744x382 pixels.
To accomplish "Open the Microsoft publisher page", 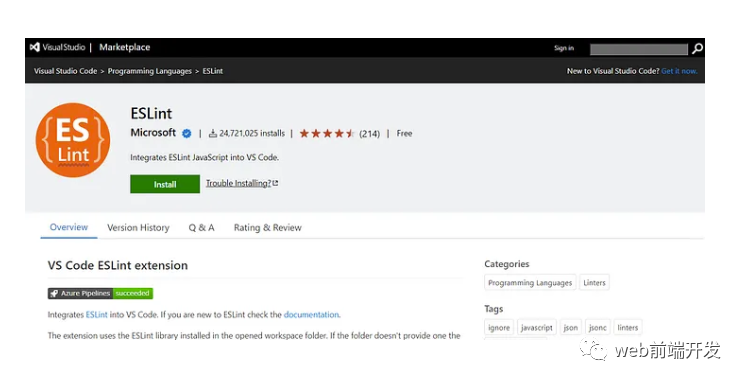I will 153,133.
